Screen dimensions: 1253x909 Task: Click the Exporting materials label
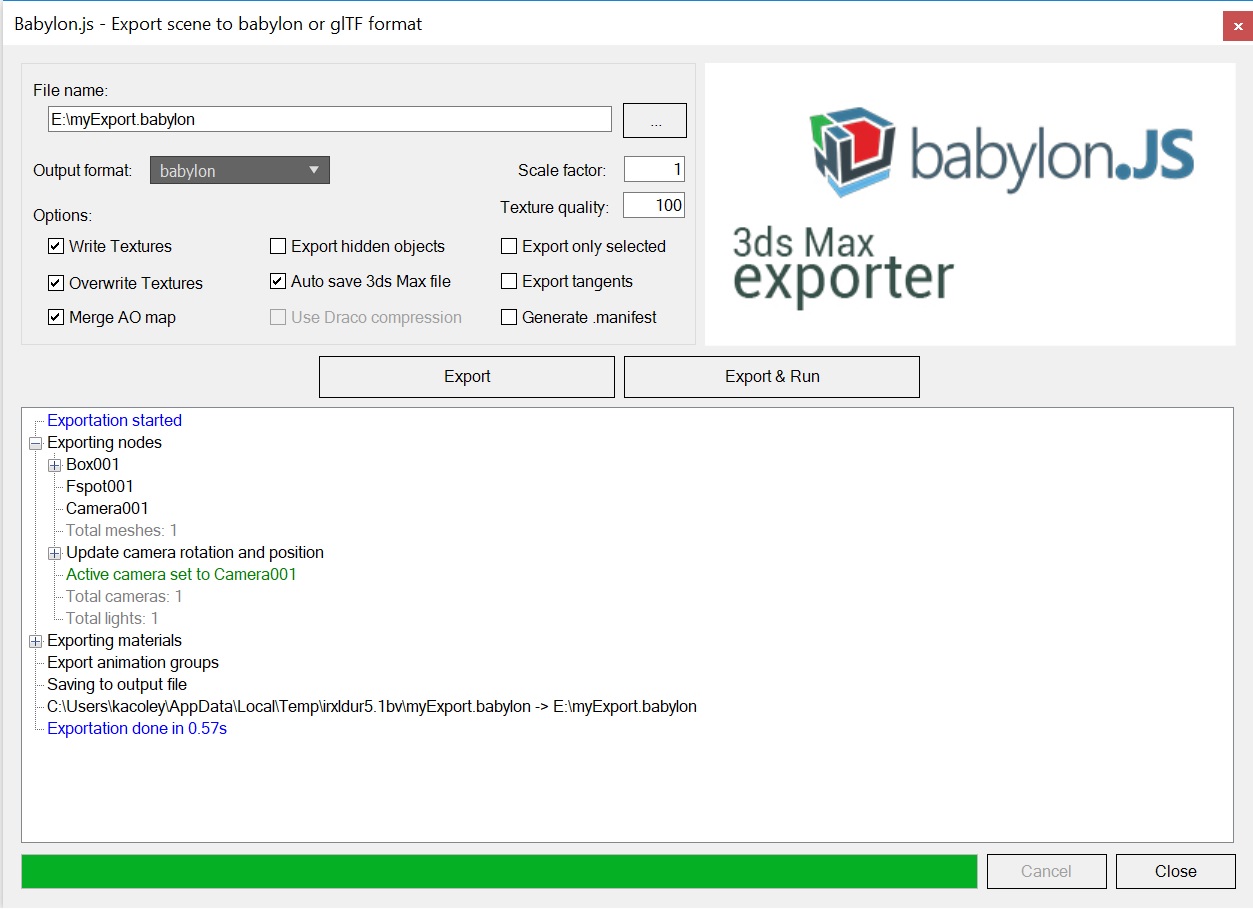[x=114, y=640]
